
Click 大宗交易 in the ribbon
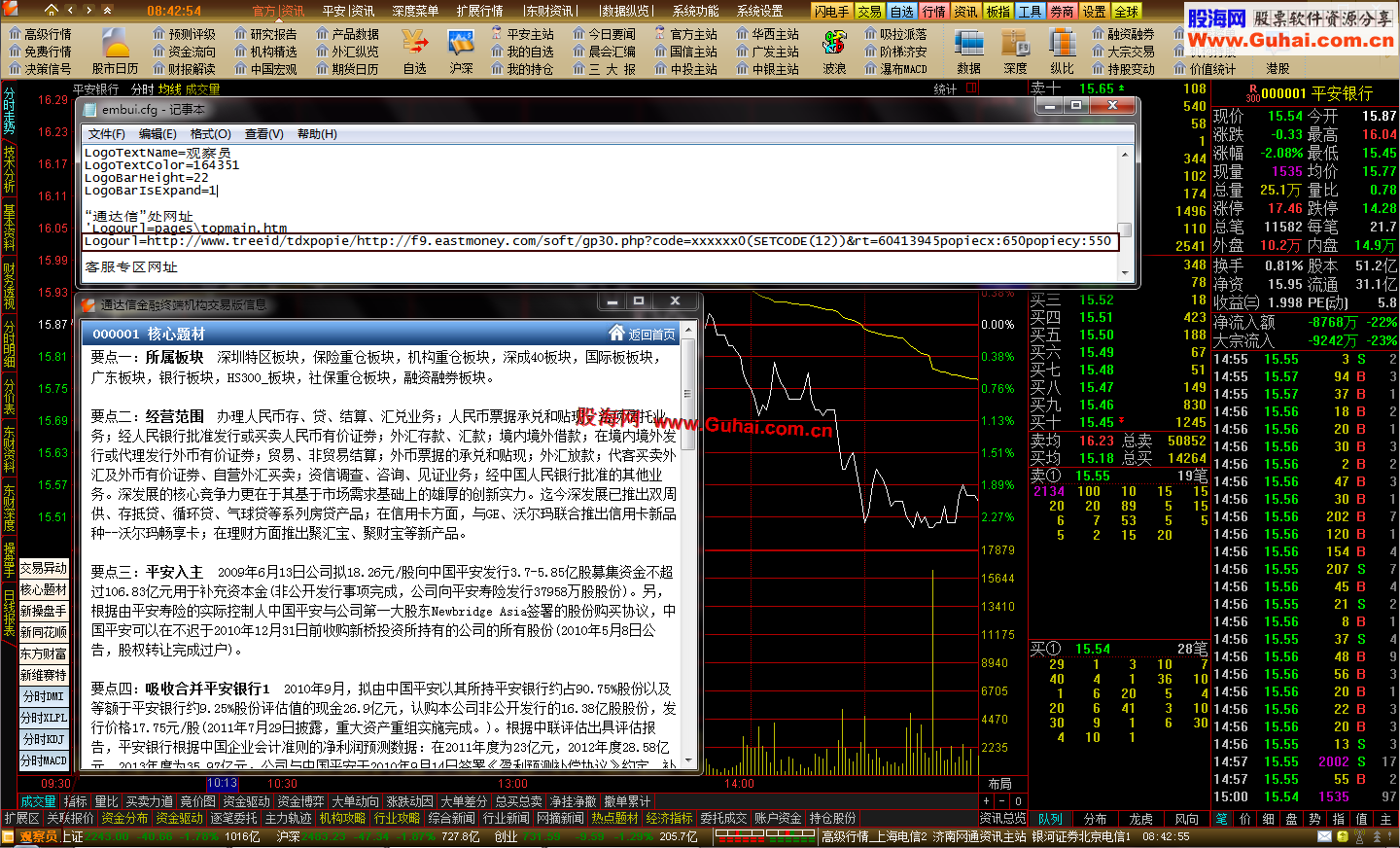(1124, 52)
